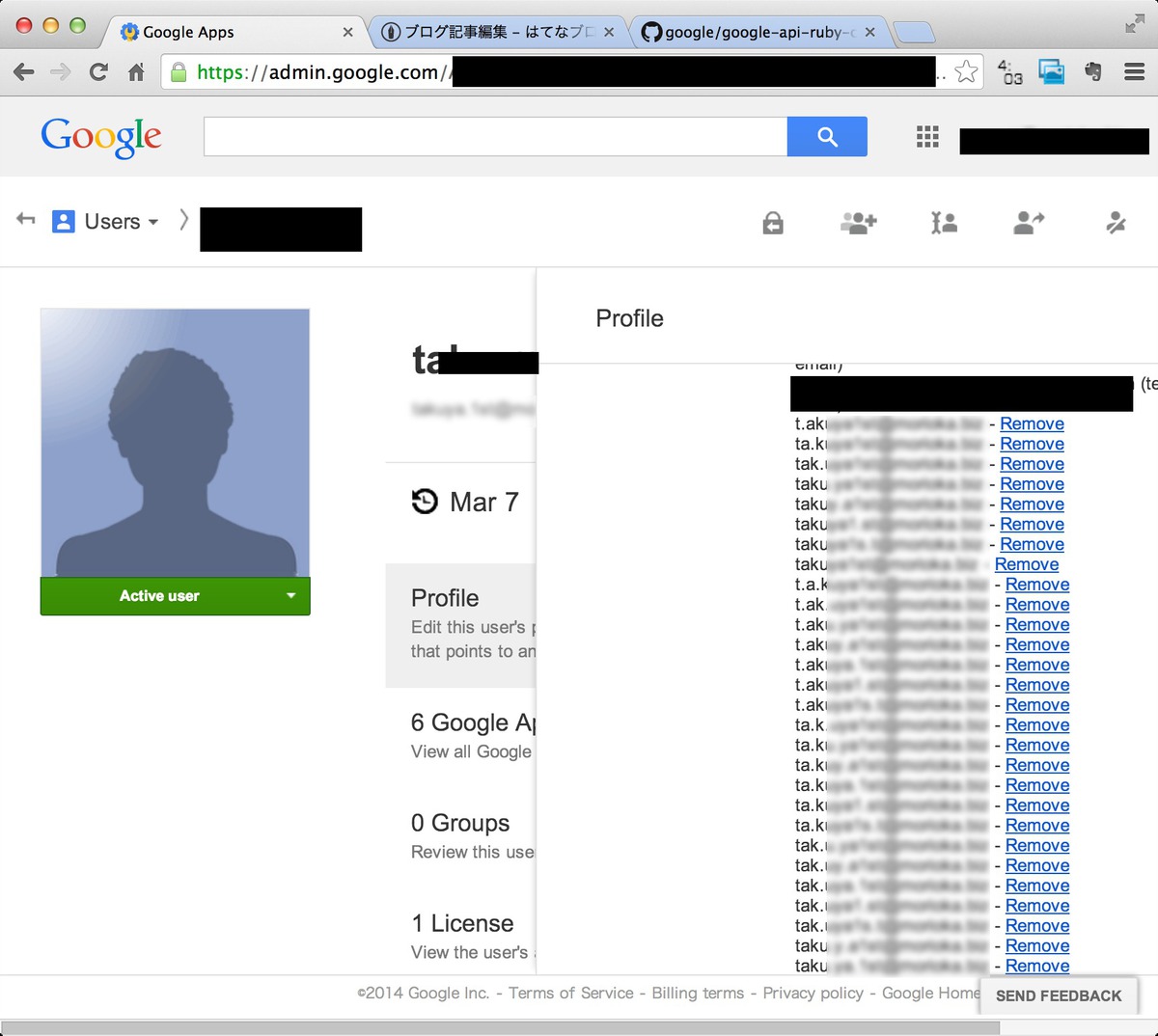Open the 0 Groups section
Image resolution: width=1158 pixels, height=1036 pixels.
tap(473, 836)
